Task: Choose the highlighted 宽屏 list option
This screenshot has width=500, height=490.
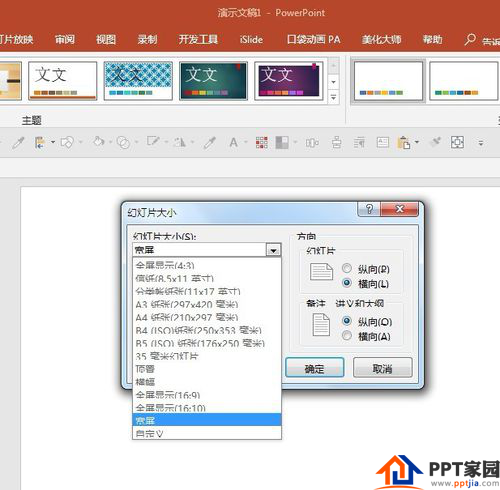Action: point(207,420)
